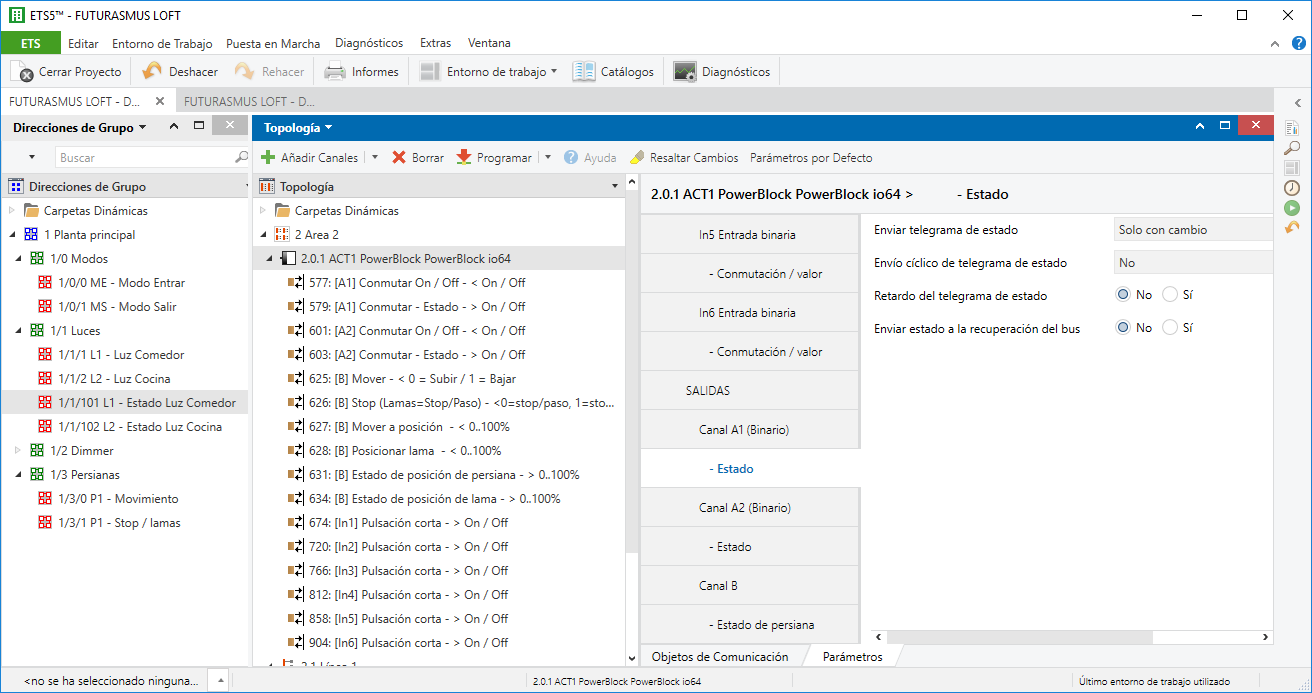Click Parámetros por Defecto button
Image resolution: width=1312 pixels, height=693 pixels.
click(811, 158)
